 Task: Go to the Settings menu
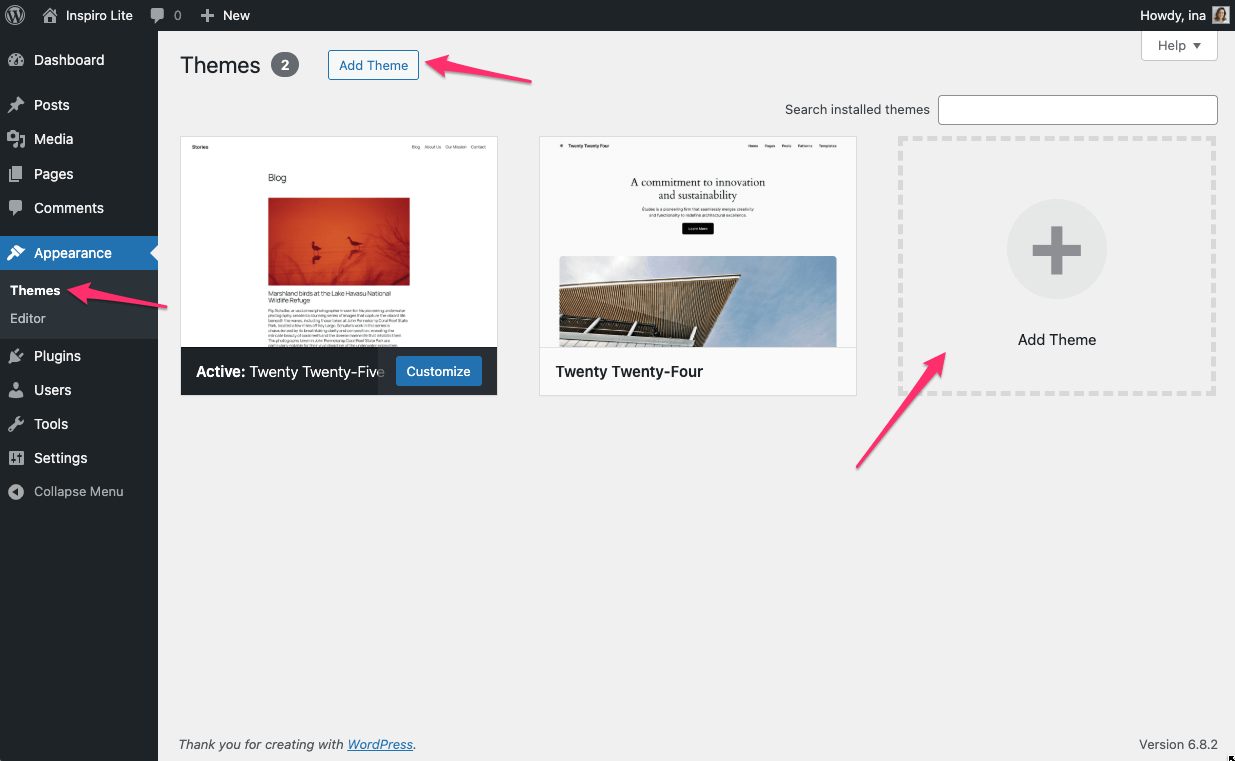[x=60, y=458]
